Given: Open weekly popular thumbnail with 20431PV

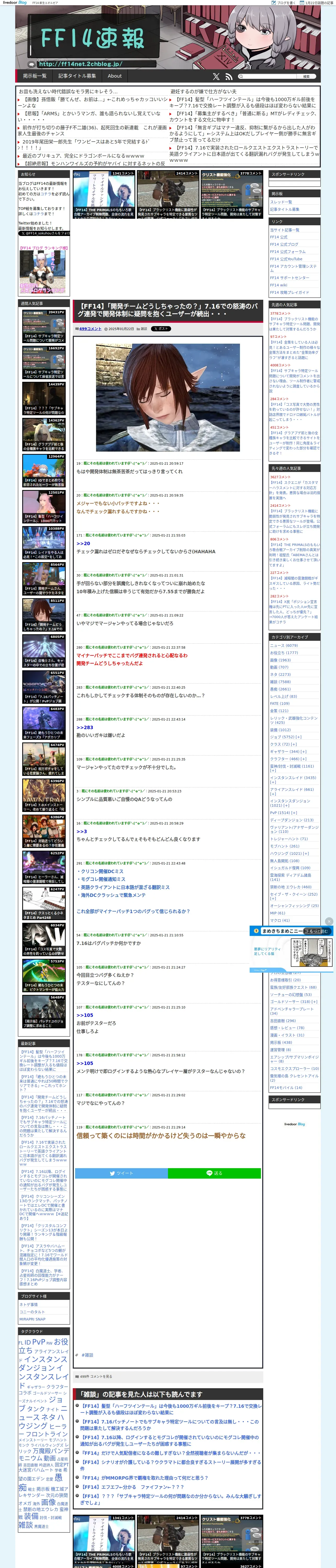Looking at the screenshot, I should point(44,326).
